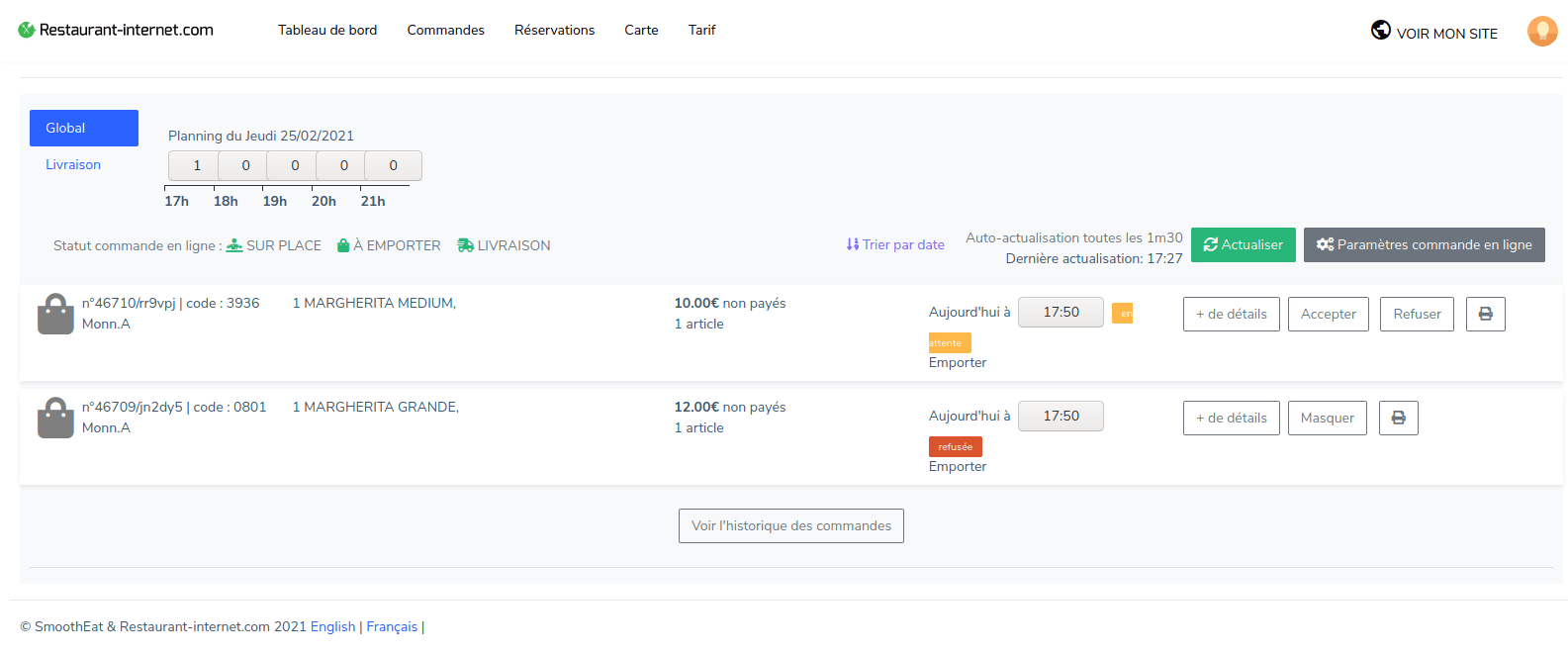Open Voir l'historique des commandes

pyautogui.click(x=790, y=525)
